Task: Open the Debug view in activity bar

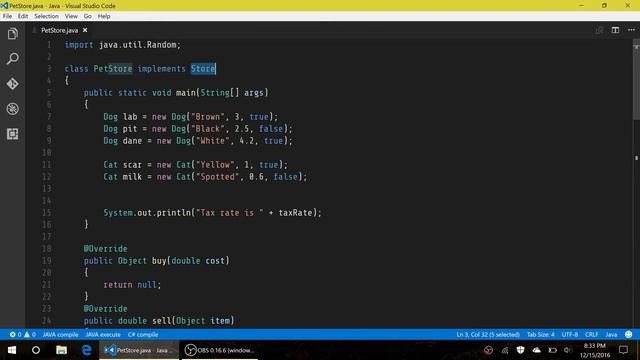Action: click(12, 109)
